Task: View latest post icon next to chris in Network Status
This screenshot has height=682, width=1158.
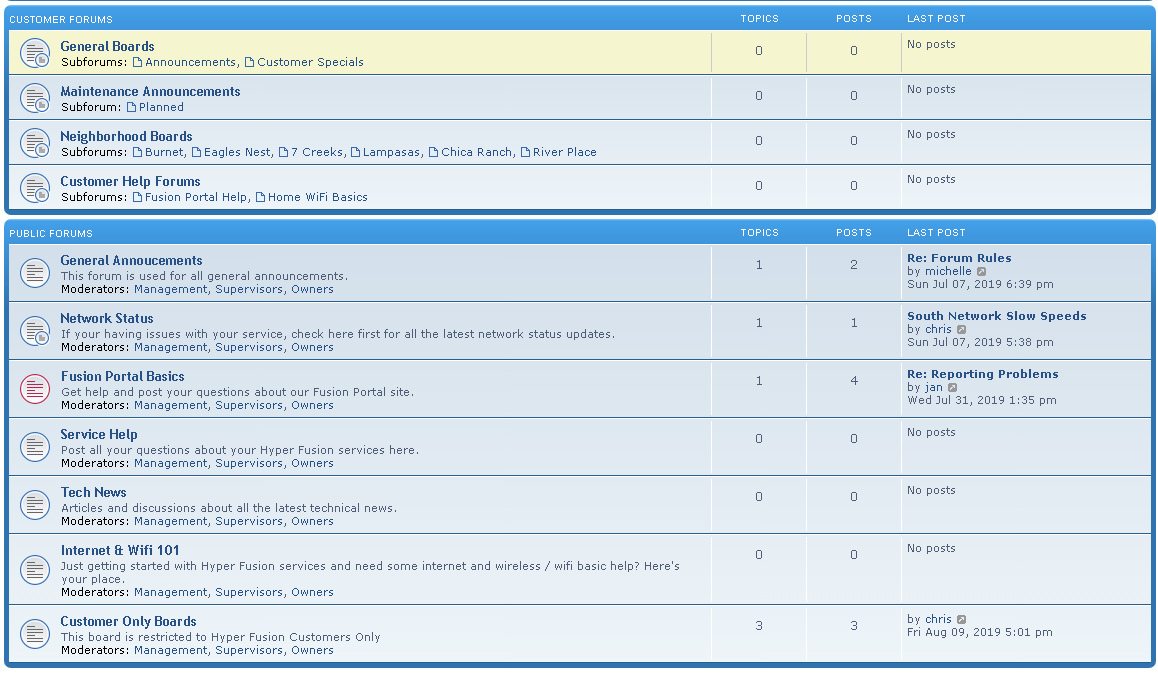Action: coord(962,330)
